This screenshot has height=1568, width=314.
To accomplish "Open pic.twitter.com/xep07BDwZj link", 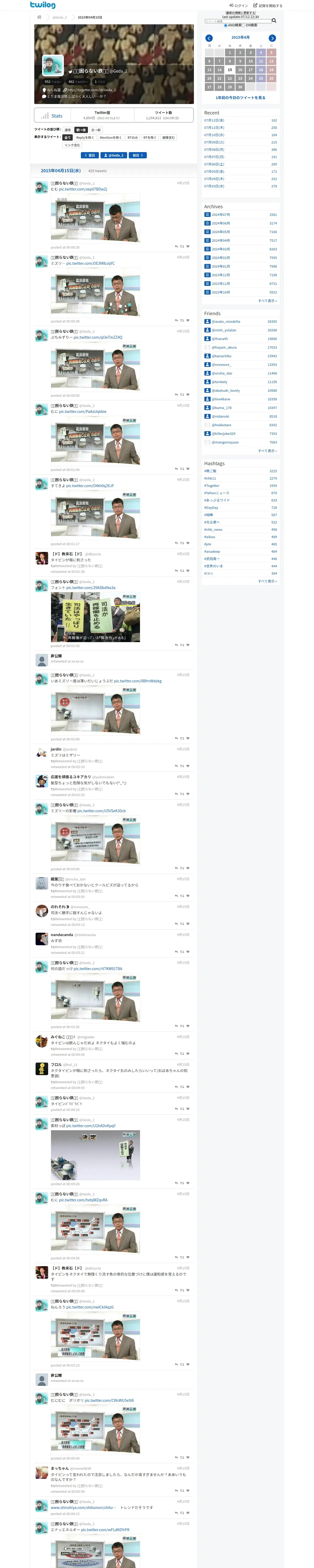I will [x=83, y=189].
